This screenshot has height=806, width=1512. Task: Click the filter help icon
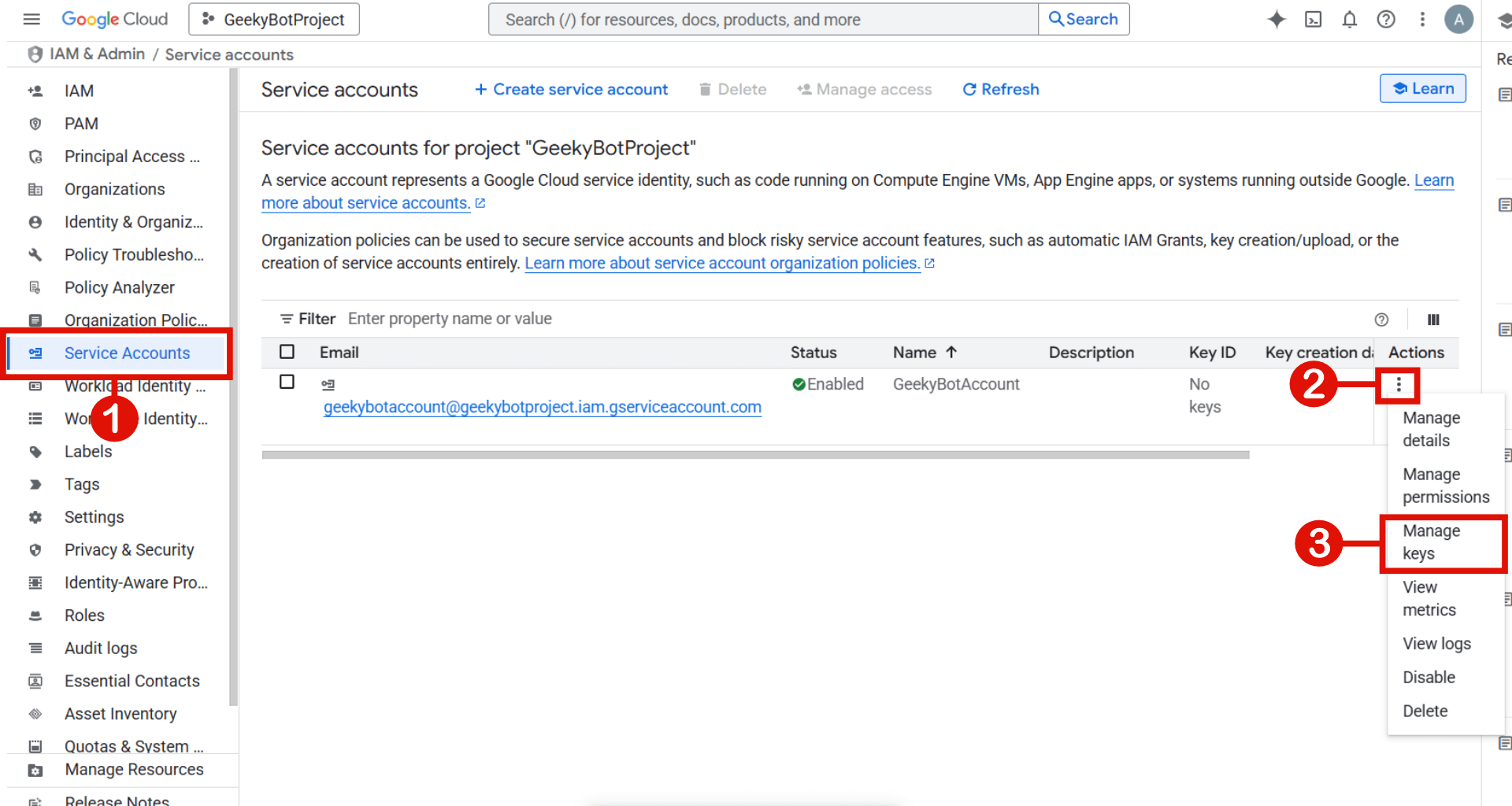click(1381, 320)
